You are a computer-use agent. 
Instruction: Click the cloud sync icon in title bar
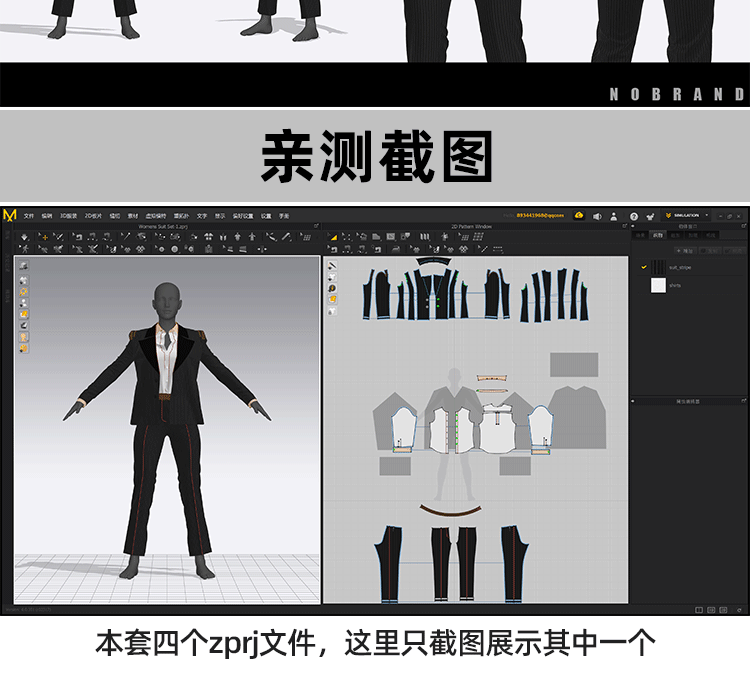coord(579,216)
